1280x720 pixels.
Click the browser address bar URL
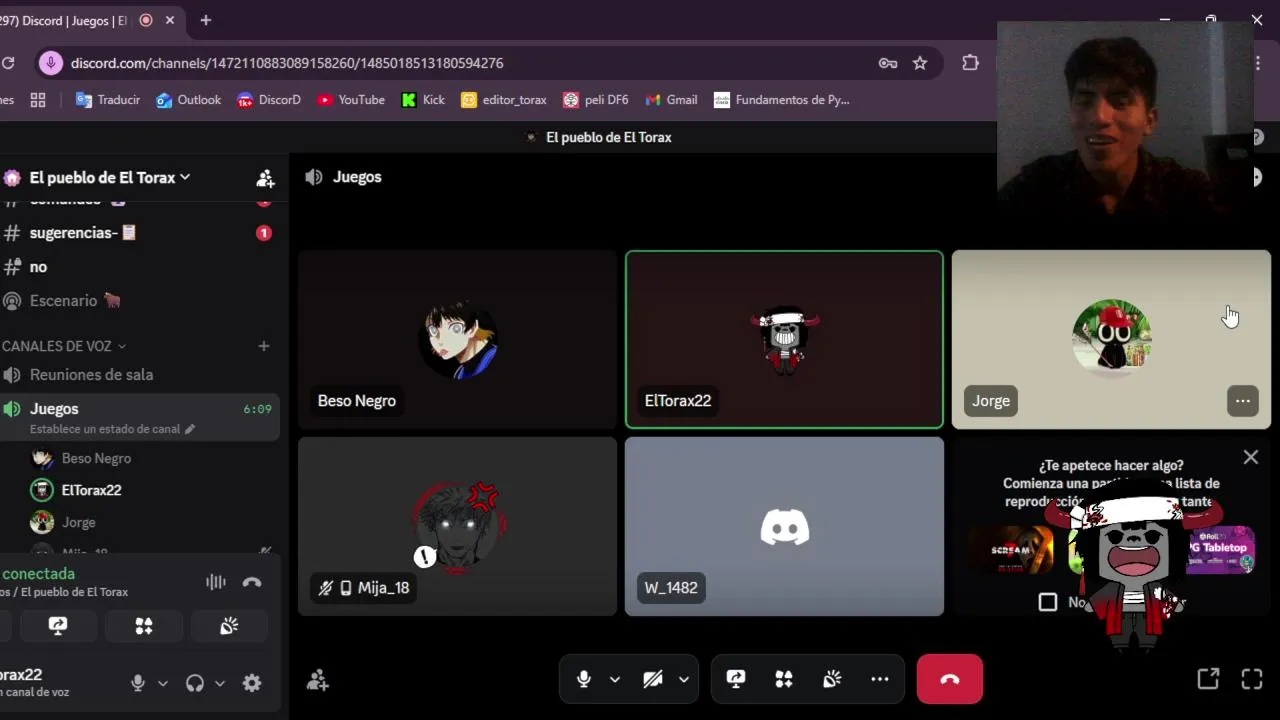click(287, 63)
